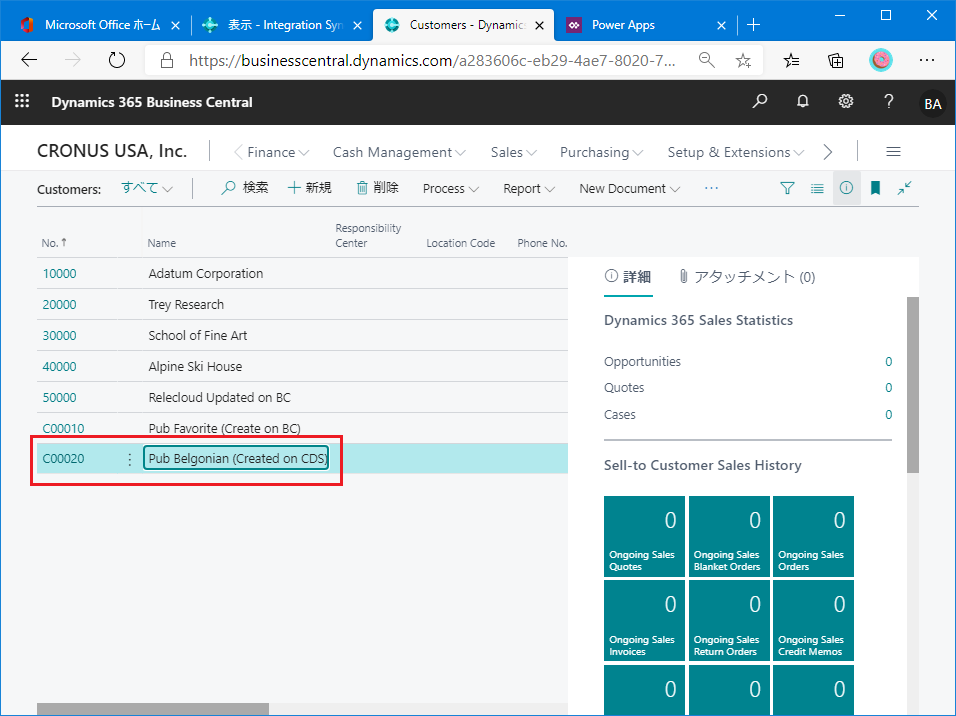Screen dimensions: 956x716
Task: Click the 新規 new button
Action: pos(310,188)
